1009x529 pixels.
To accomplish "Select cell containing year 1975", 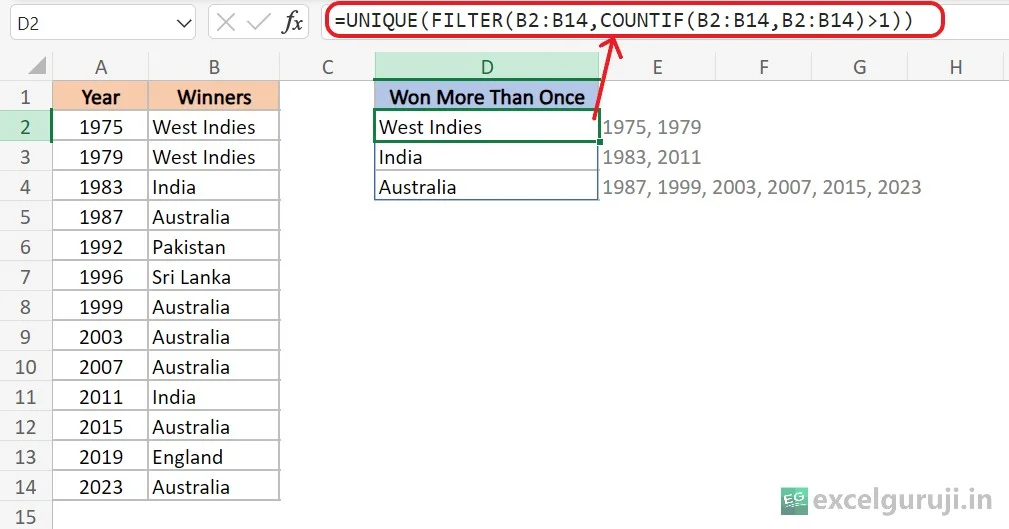I will [100, 127].
